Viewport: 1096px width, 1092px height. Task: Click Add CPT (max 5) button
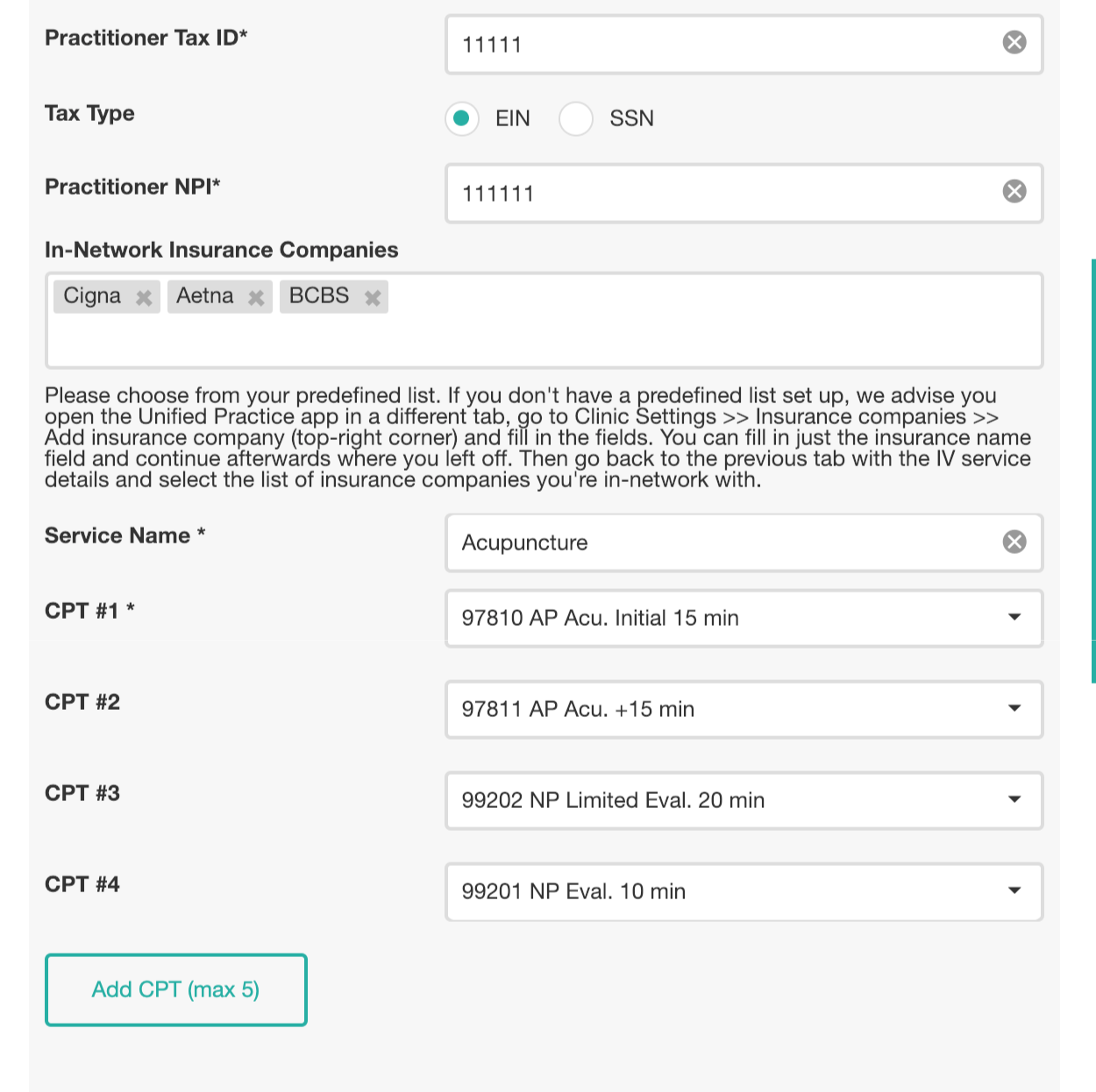pyautogui.click(x=176, y=989)
